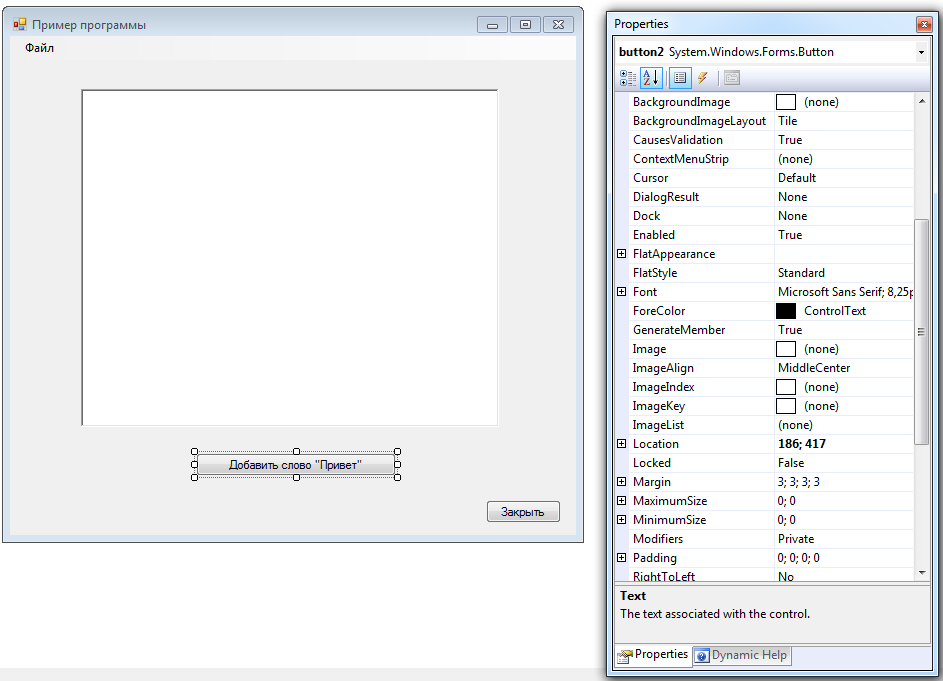The image size is (943, 681).
Task: Select the BackgroundImageLayout value Tile
Action: (x=787, y=121)
